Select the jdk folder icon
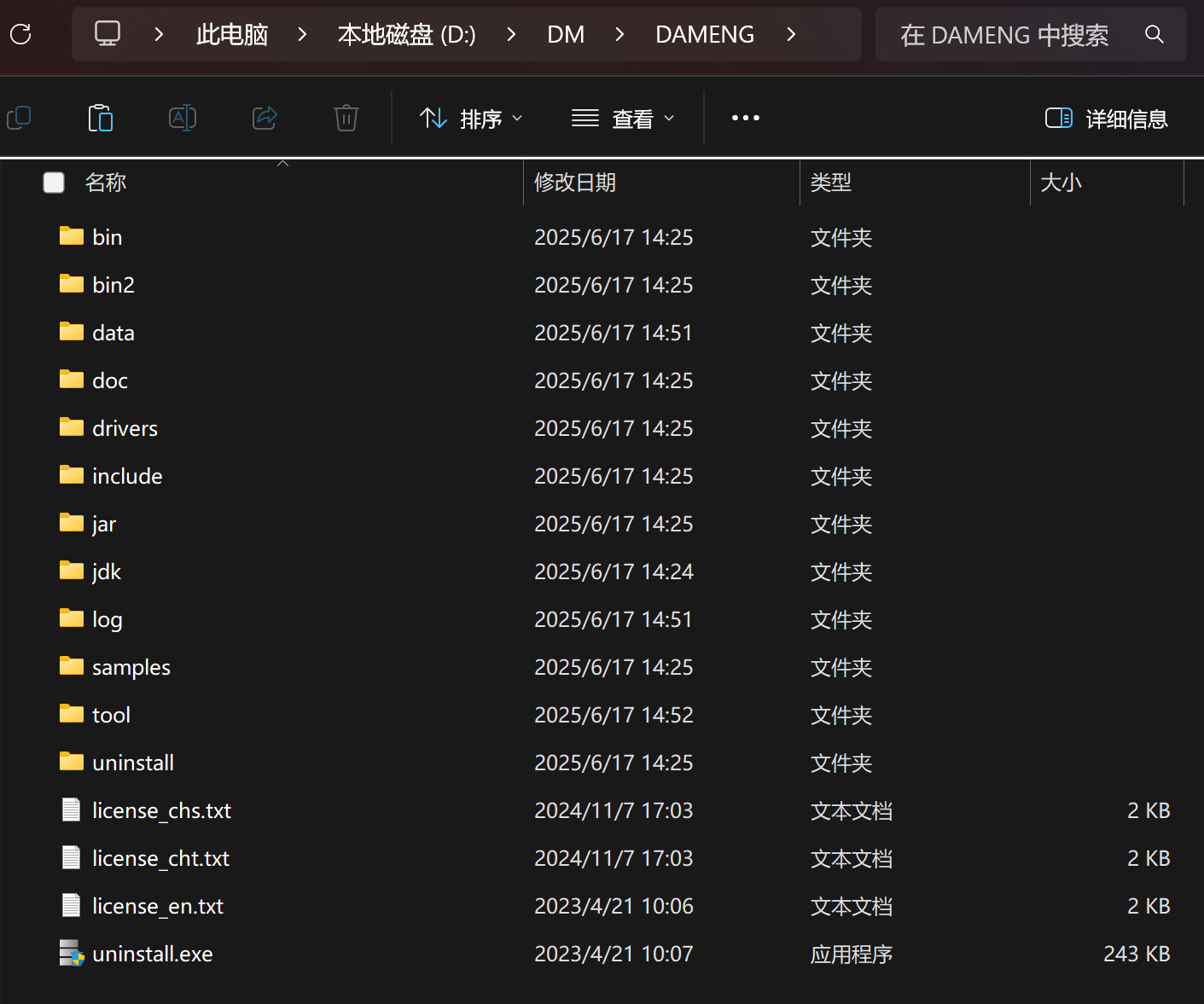Image resolution: width=1204 pixels, height=1004 pixels. [x=72, y=571]
